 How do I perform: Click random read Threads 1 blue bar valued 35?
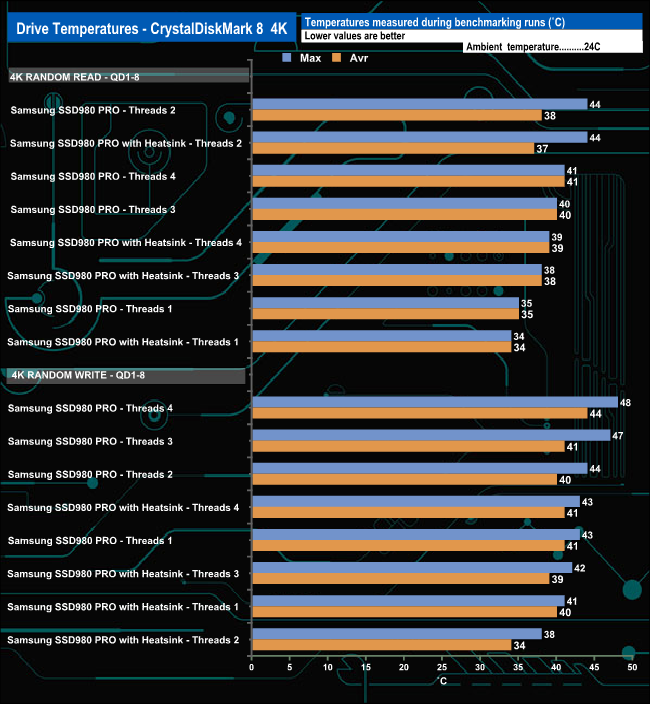point(386,303)
